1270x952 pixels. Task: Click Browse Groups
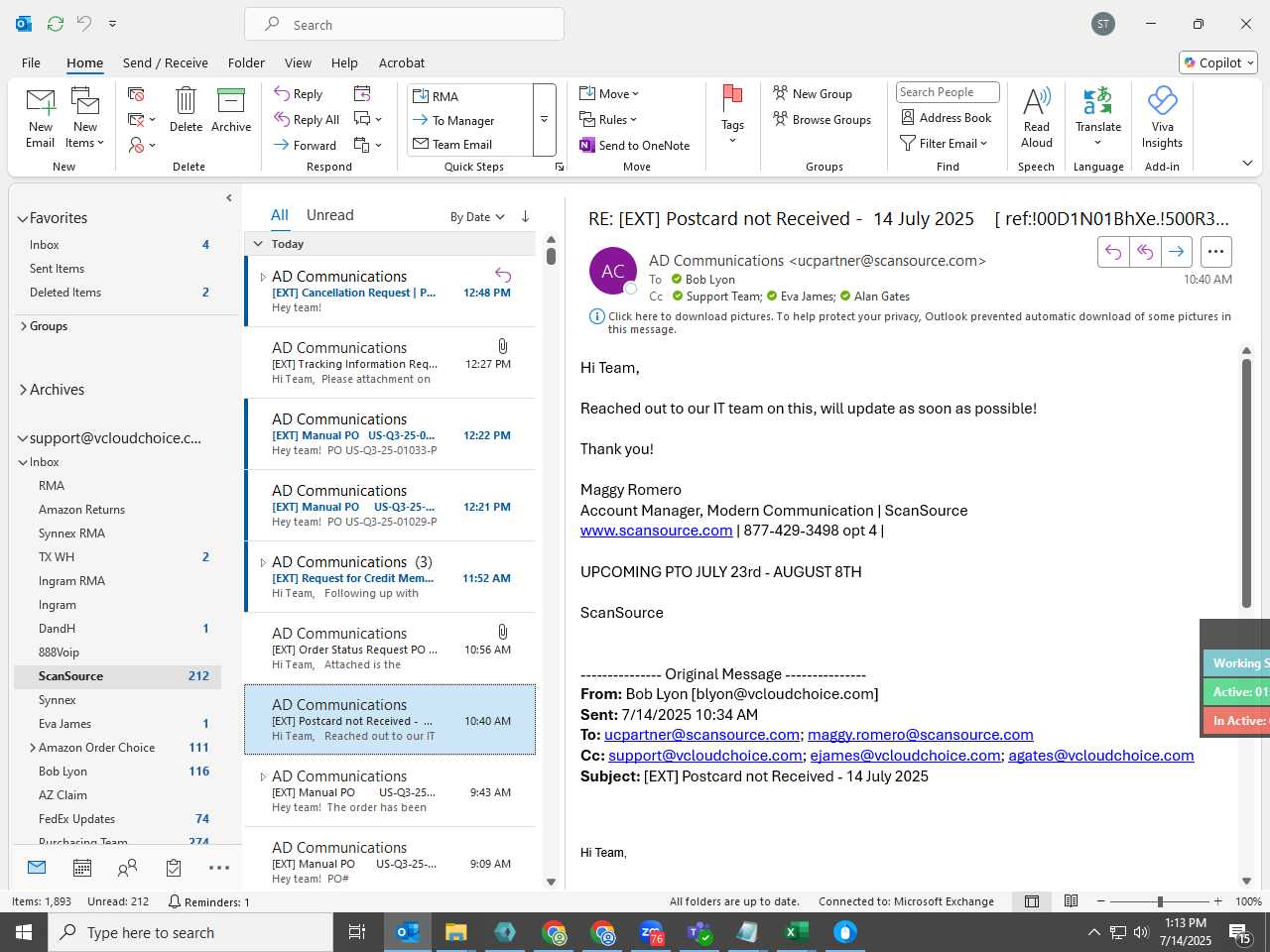tap(823, 119)
